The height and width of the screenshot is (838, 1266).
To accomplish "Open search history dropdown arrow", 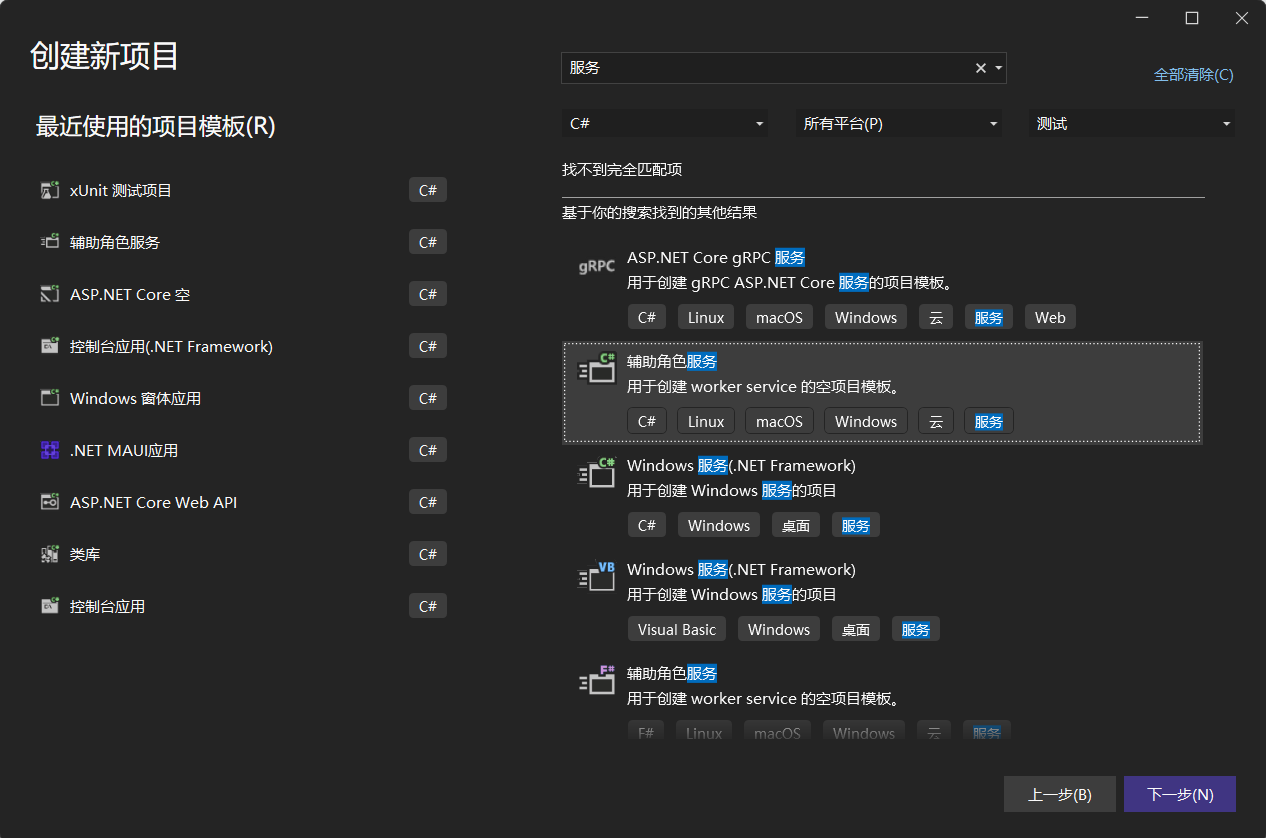I will coord(998,68).
